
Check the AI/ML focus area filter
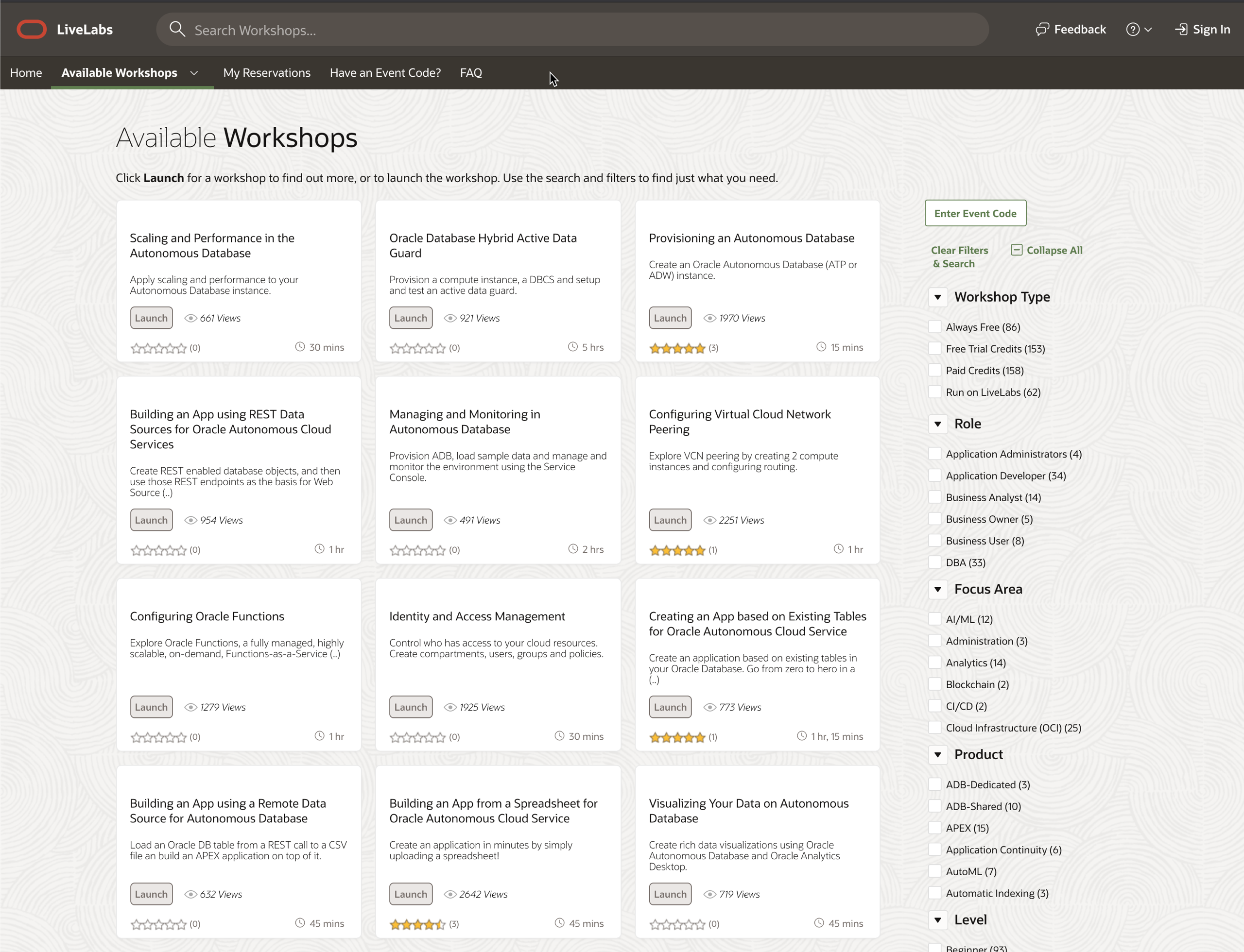point(935,619)
